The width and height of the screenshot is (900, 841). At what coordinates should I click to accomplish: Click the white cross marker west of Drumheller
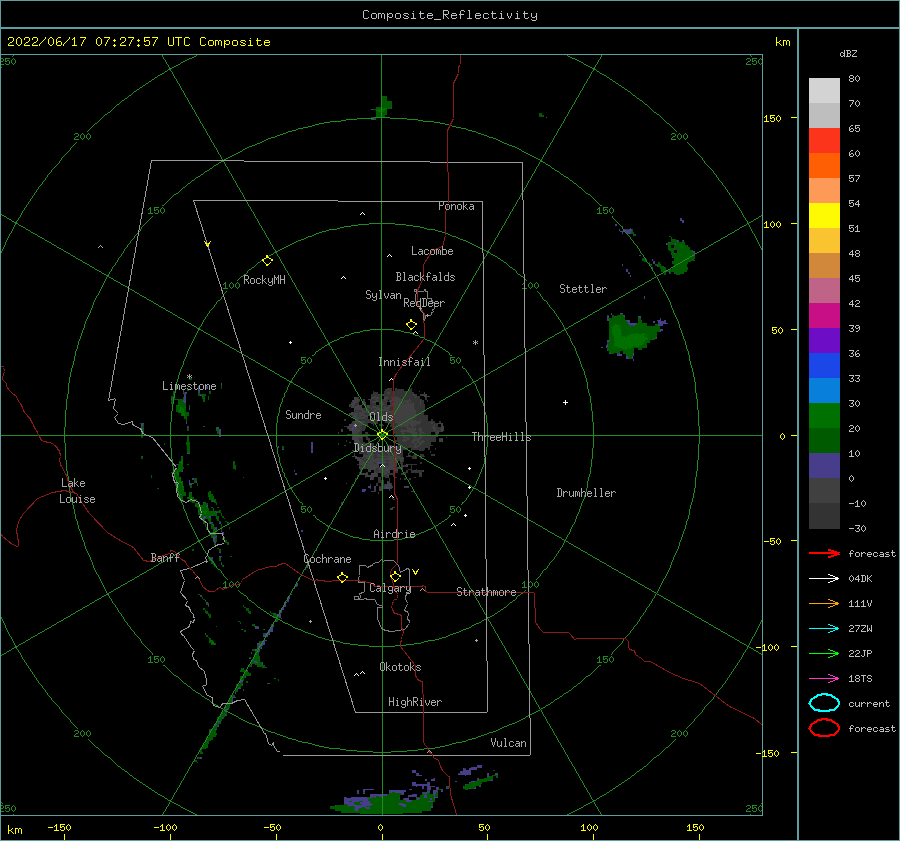coord(565,402)
